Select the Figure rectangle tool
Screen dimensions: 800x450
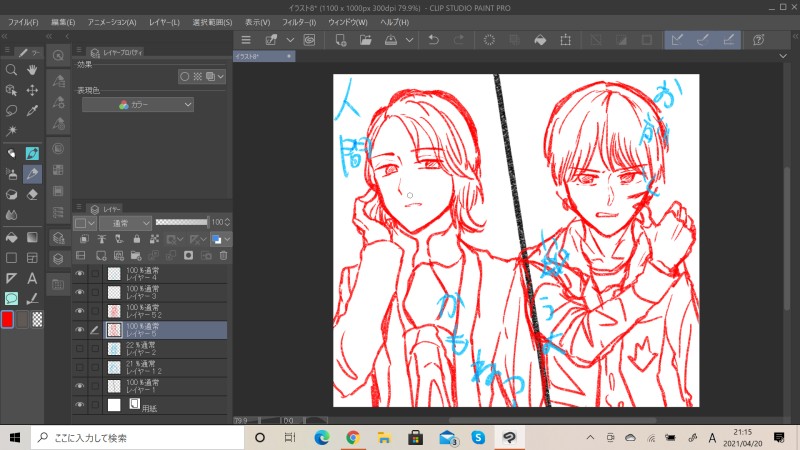pyautogui.click(x=11, y=258)
